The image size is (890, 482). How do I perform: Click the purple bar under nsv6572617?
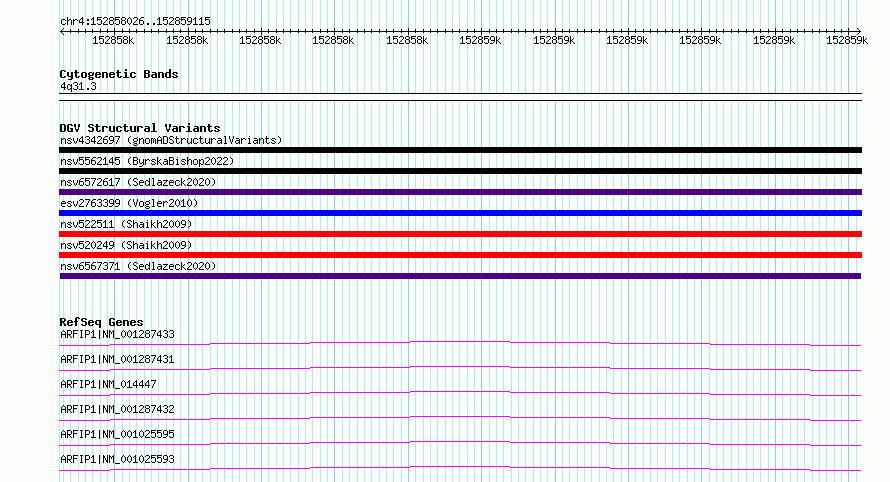[460, 192]
